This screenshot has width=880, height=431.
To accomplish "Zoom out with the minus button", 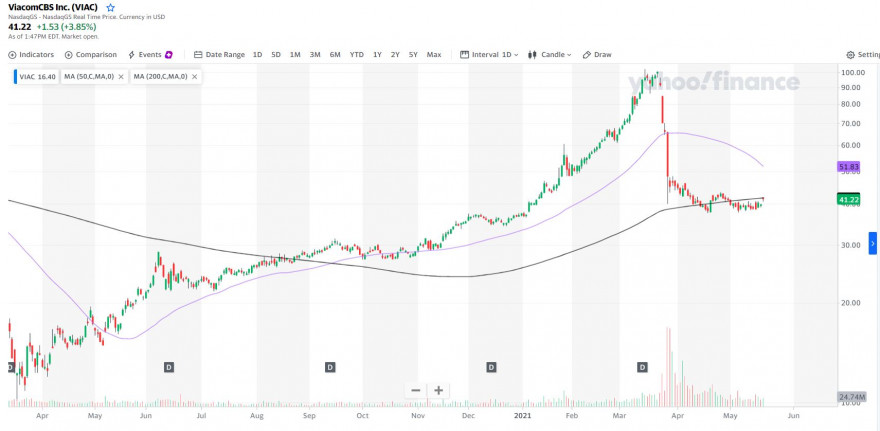I will pos(416,391).
